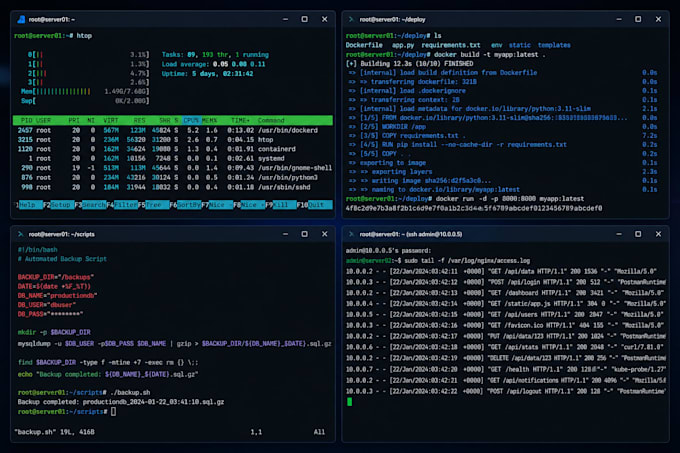Click the 'Building 12.3s (10/10) FINISHED' line

tap(409, 64)
